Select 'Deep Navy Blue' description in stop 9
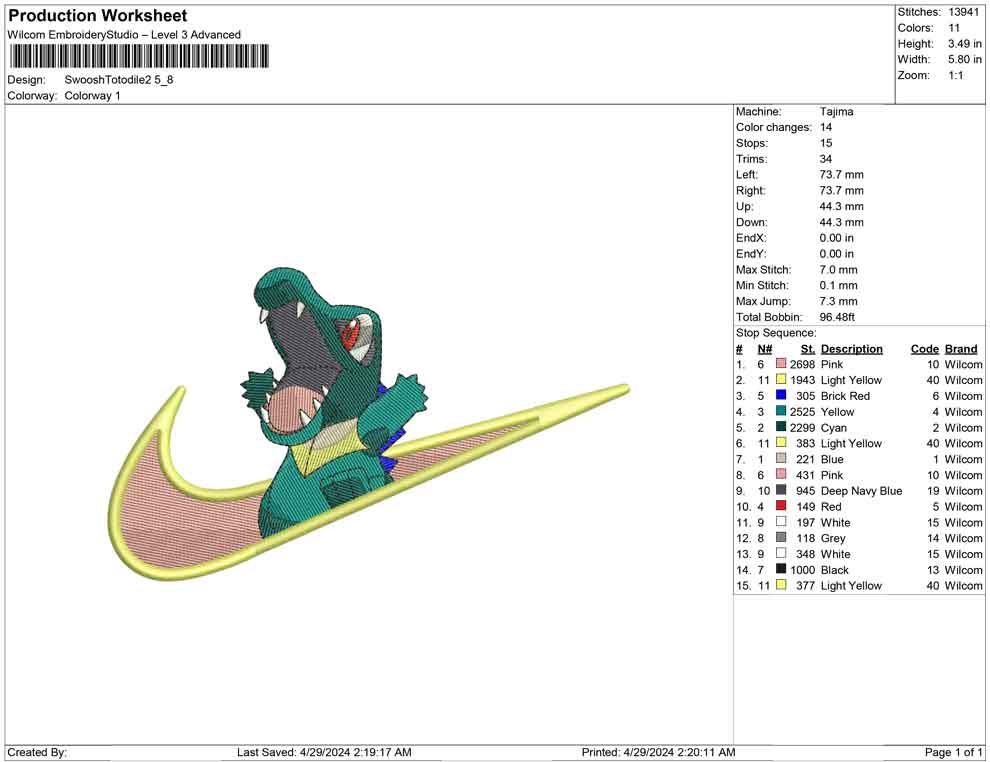 (861, 491)
